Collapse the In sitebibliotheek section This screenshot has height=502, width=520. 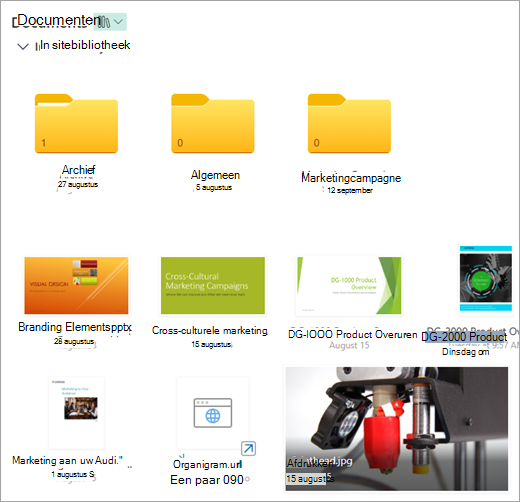(x=23, y=46)
